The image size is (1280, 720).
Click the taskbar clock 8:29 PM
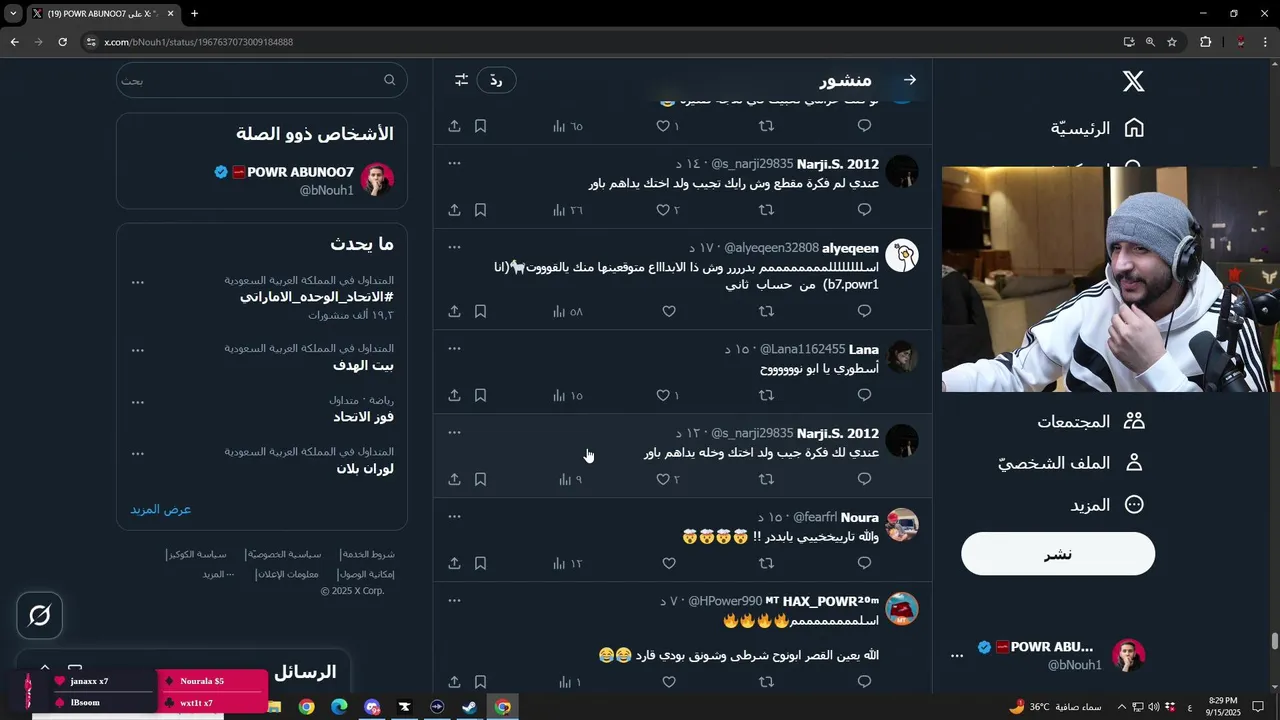(1224, 706)
